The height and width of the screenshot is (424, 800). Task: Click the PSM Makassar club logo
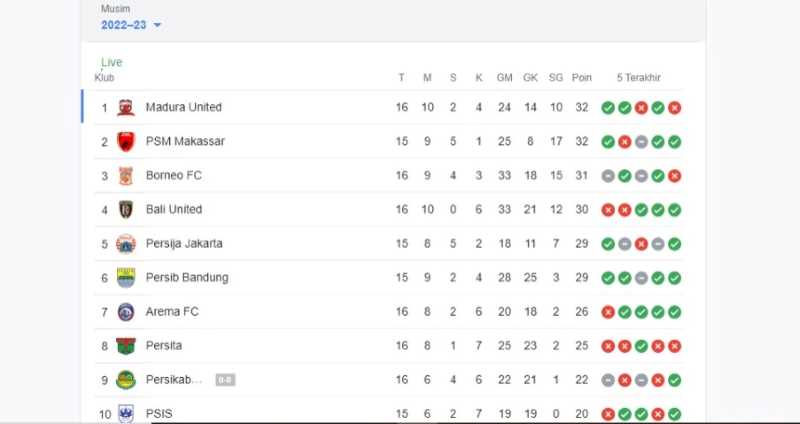(x=125, y=141)
